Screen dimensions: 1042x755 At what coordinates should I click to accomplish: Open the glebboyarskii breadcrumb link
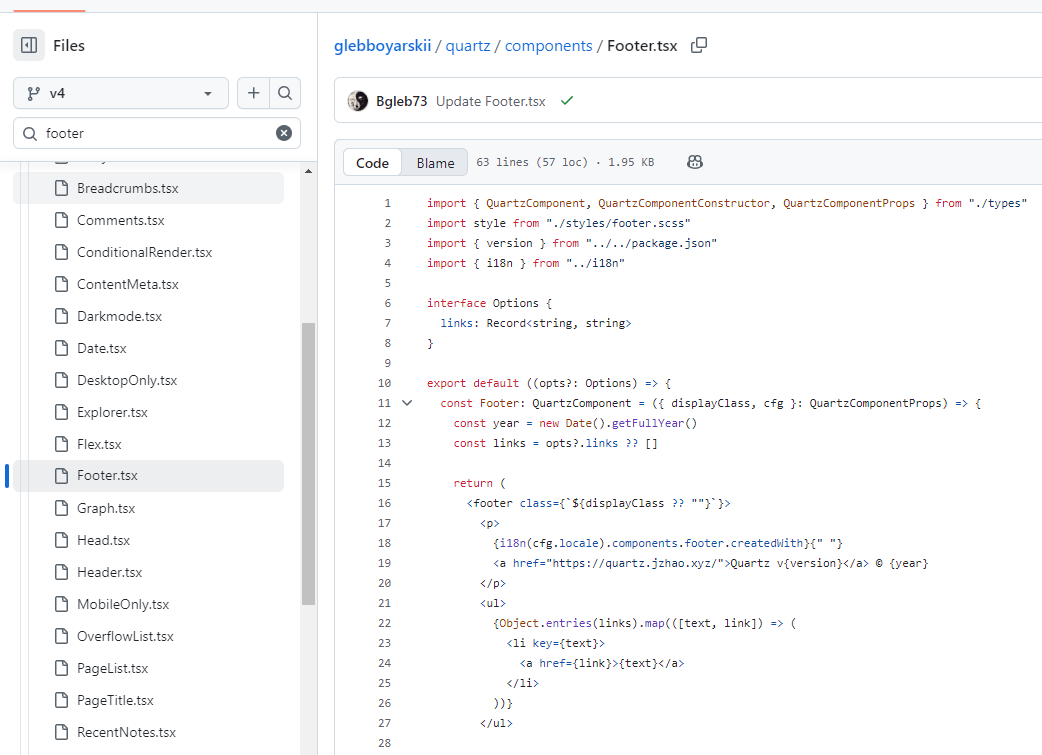click(383, 46)
